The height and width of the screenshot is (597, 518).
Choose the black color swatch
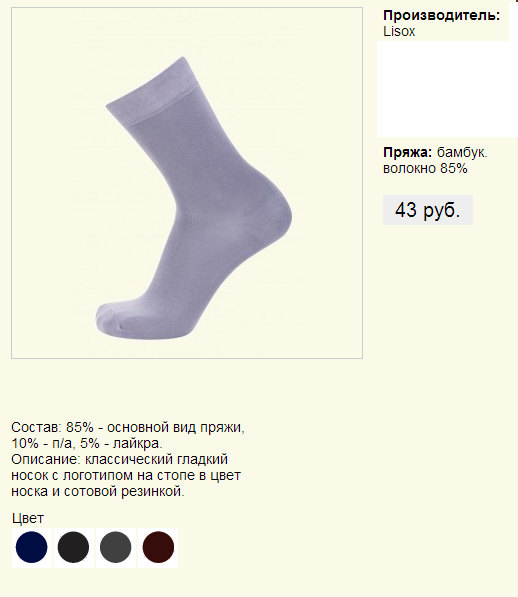point(73,548)
